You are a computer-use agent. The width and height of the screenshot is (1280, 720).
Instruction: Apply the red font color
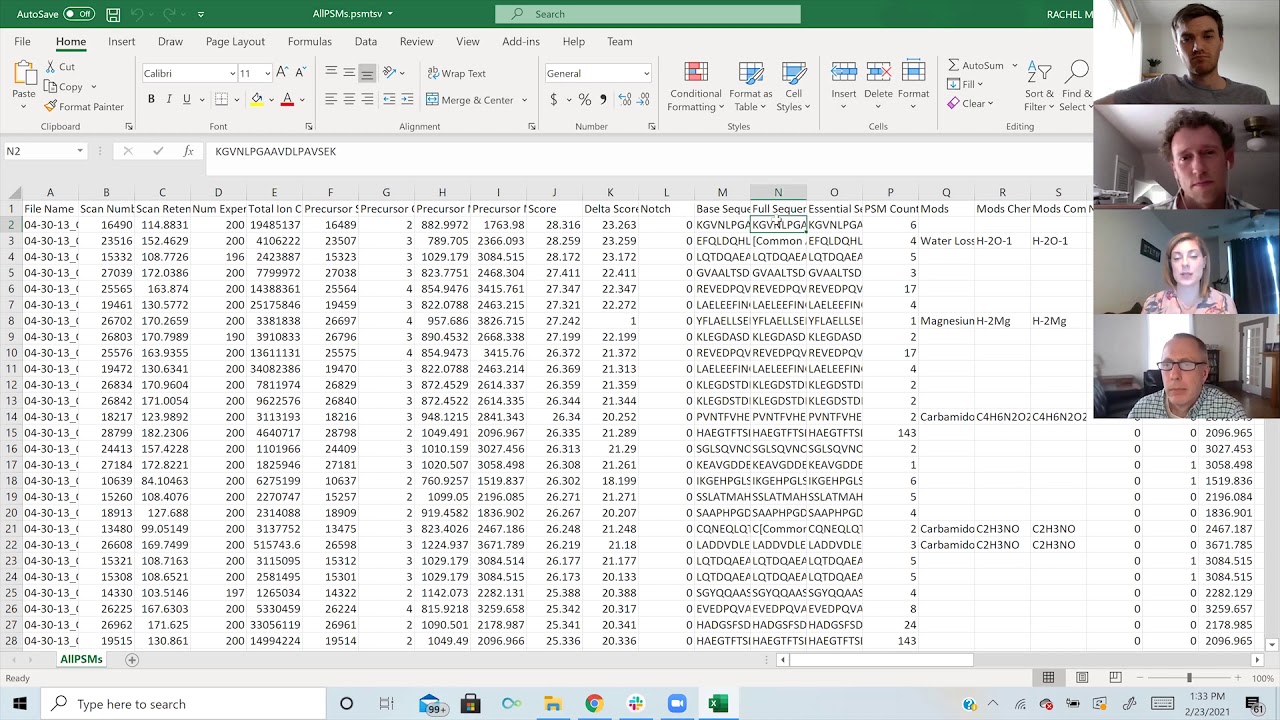(x=287, y=99)
